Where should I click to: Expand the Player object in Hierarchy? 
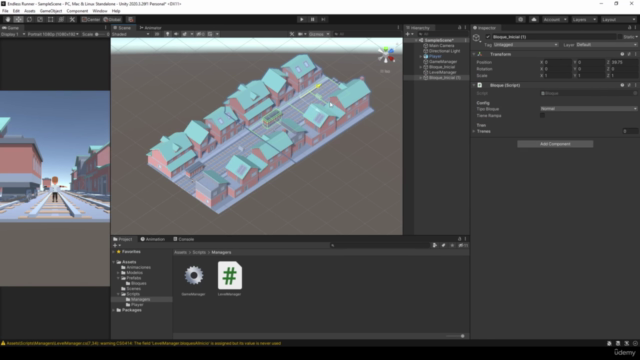click(421, 56)
